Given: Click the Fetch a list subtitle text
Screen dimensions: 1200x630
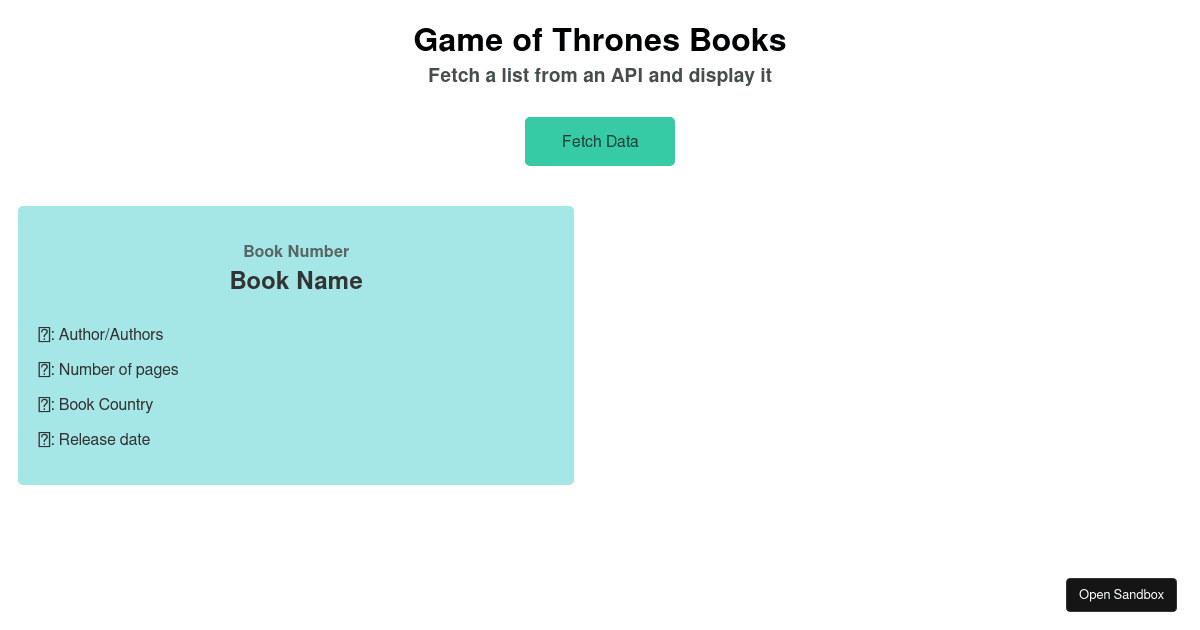Looking at the screenshot, I should [x=600, y=75].
